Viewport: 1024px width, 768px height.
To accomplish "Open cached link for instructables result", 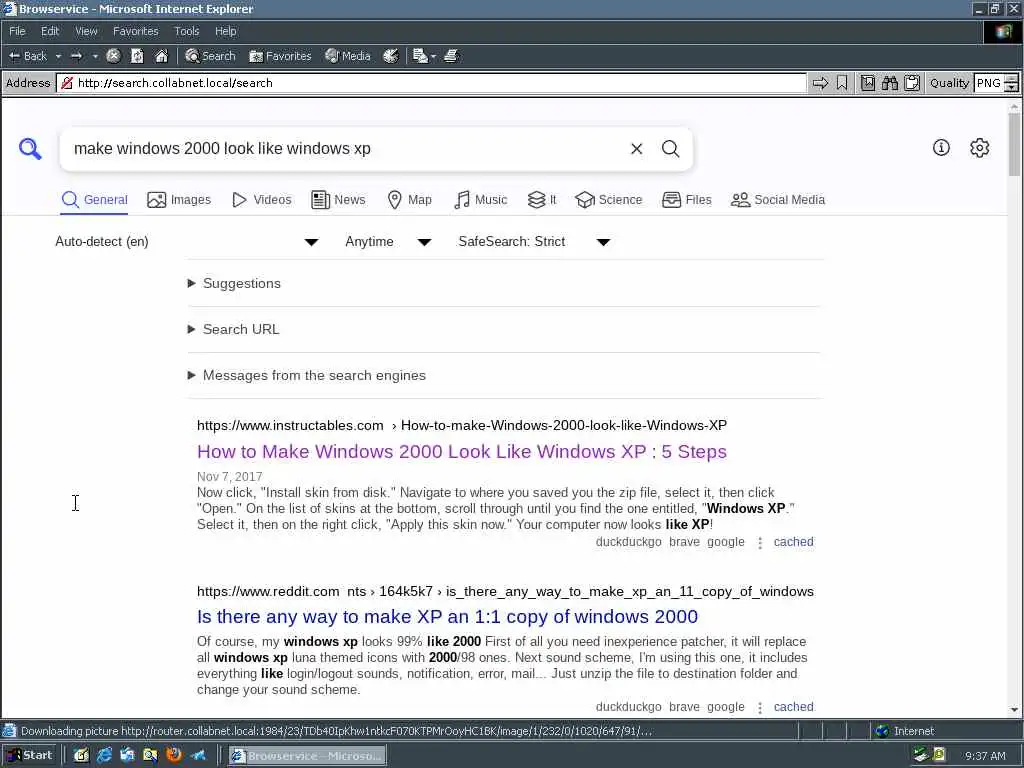I will tap(793, 542).
